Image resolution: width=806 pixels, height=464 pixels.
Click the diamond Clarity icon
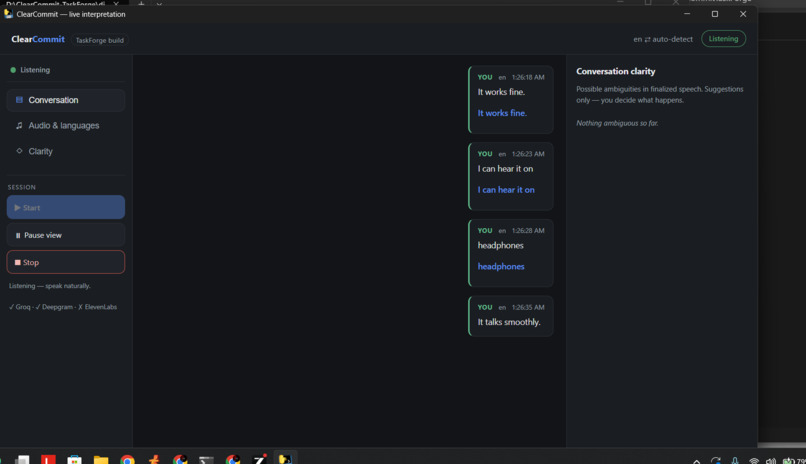tap(19, 151)
